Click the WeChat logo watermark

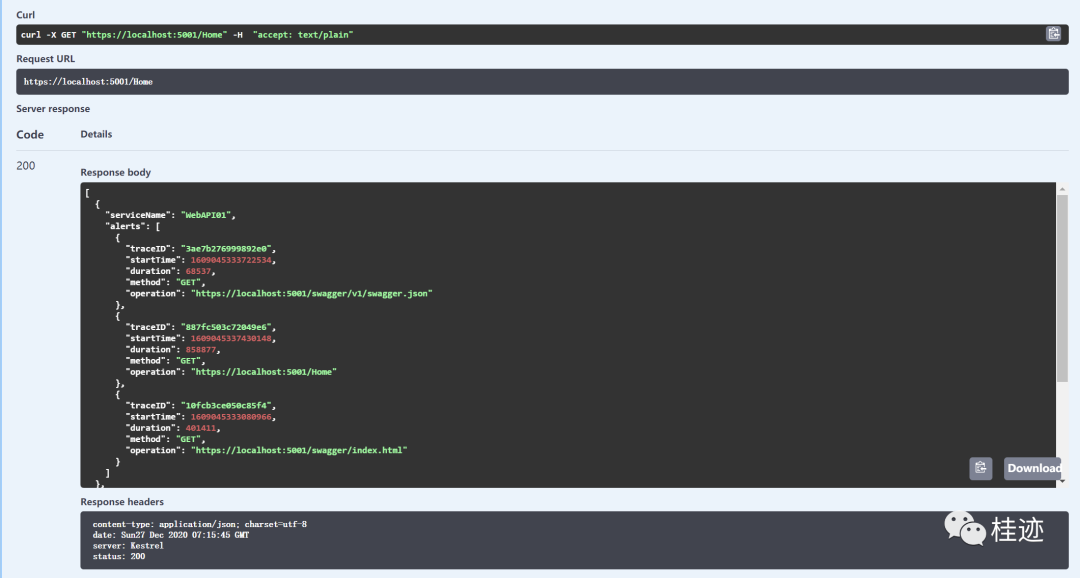pyautogui.click(x=965, y=529)
